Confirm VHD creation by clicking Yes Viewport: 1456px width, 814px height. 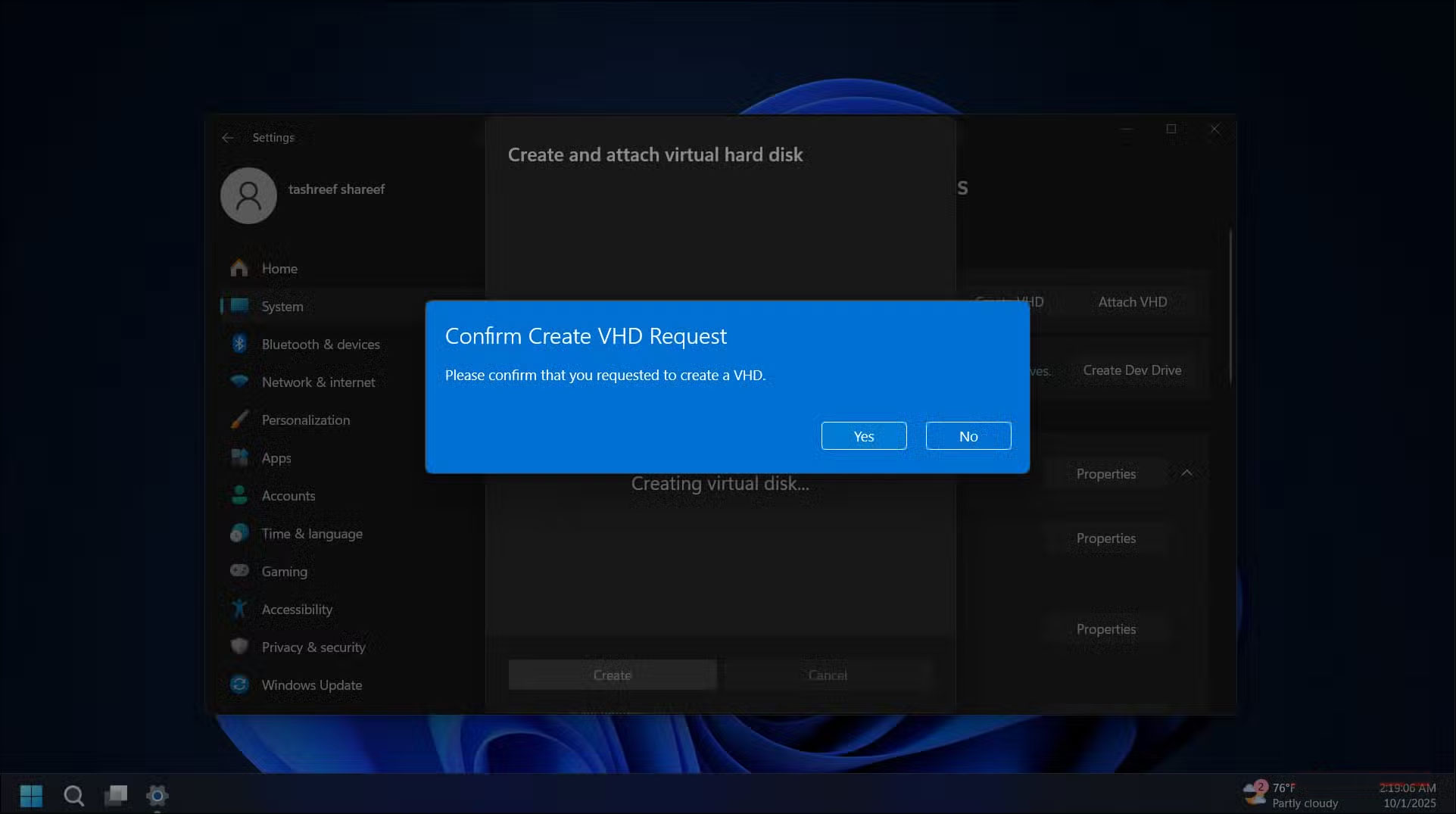pyautogui.click(x=863, y=435)
